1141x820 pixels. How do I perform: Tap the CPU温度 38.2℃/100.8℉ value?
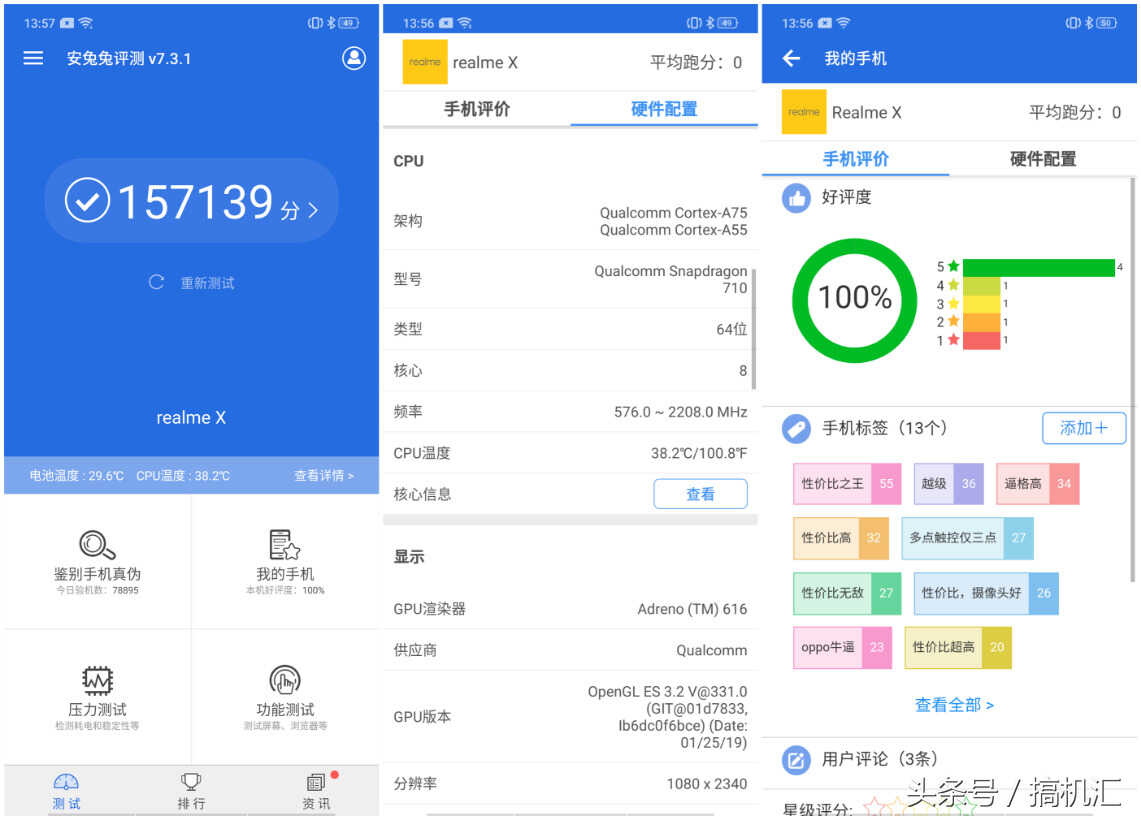[x=699, y=453]
